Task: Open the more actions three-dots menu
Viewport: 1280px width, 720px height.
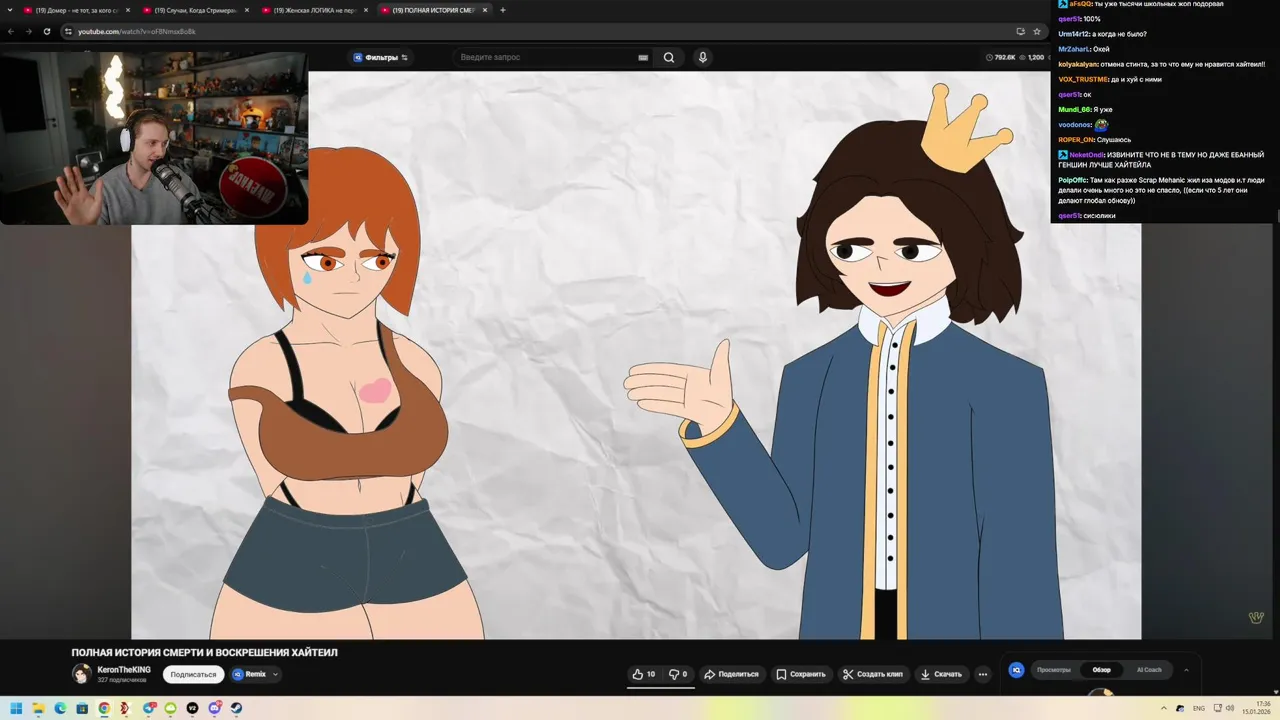Action: (x=983, y=674)
